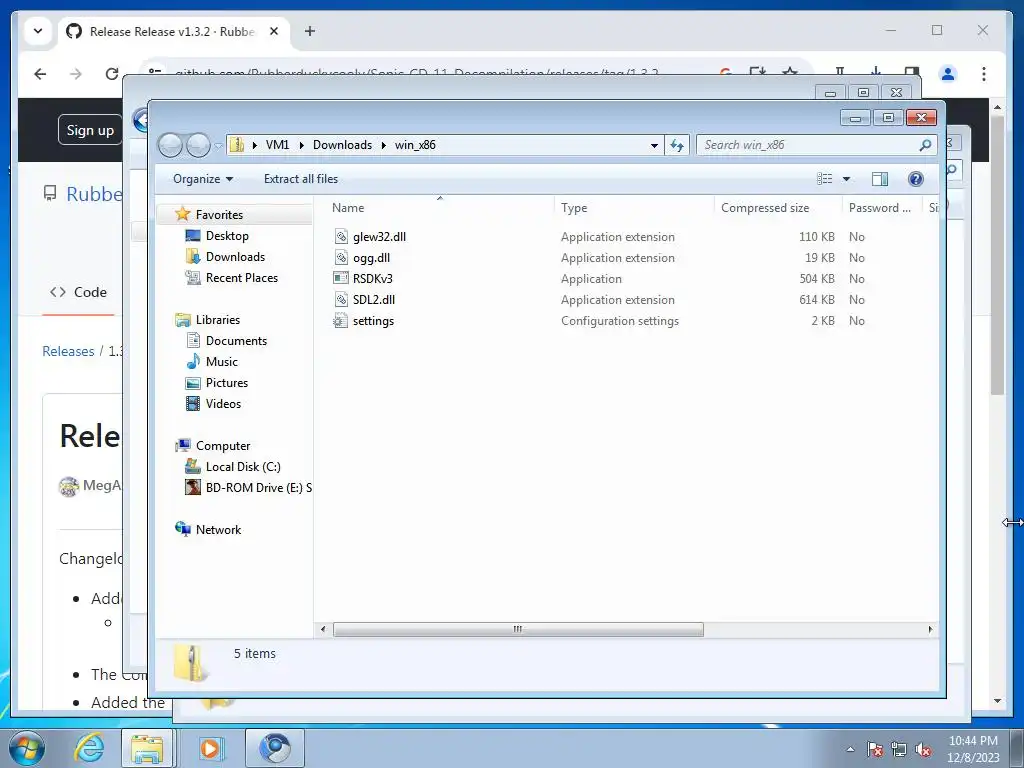Expand breadcrumb arrow after Downloads

click(x=383, y=145)
